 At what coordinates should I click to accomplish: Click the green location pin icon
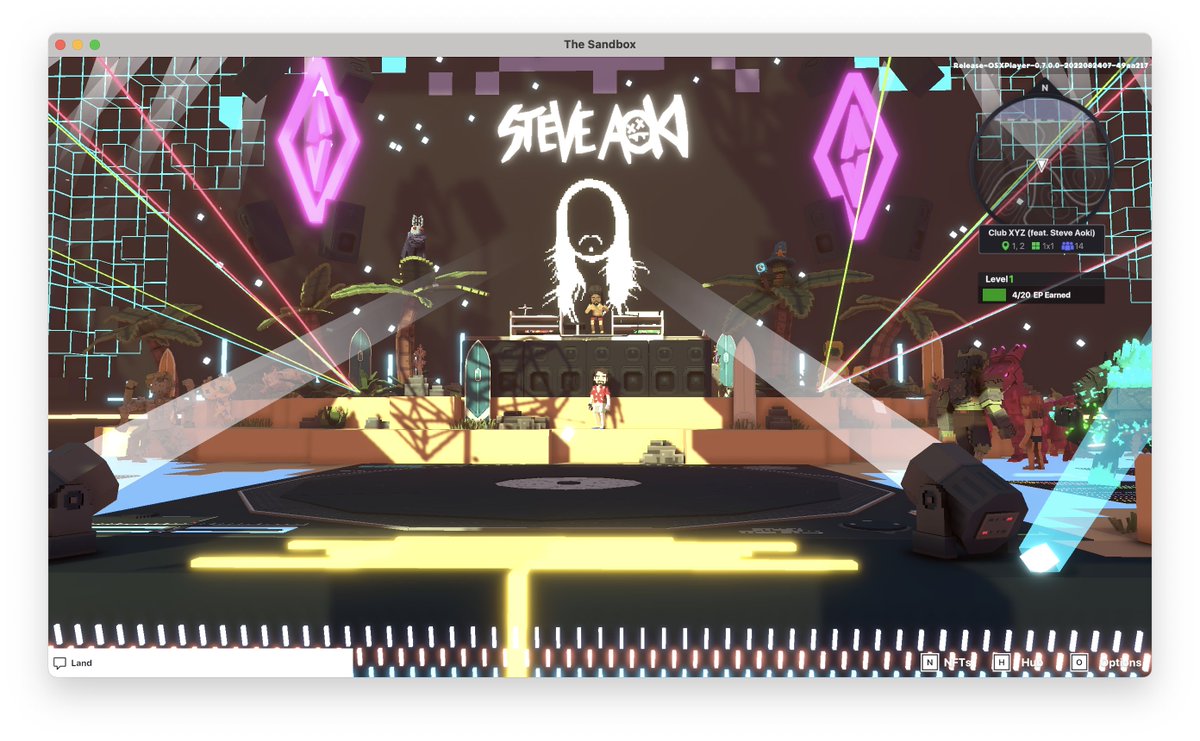(x=1005, y=246)
